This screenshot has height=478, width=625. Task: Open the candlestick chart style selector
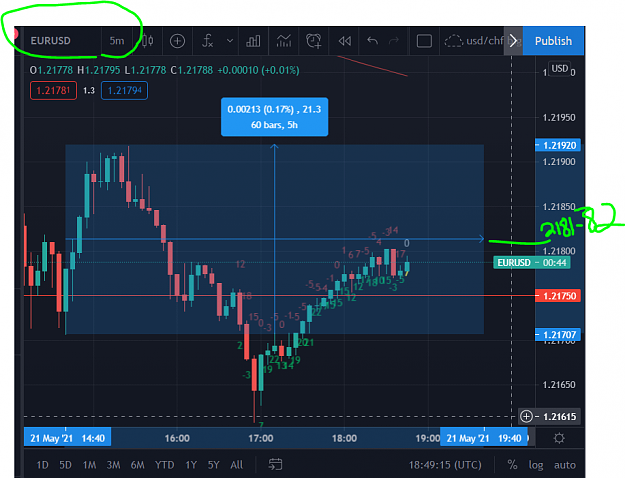[148, 41]
